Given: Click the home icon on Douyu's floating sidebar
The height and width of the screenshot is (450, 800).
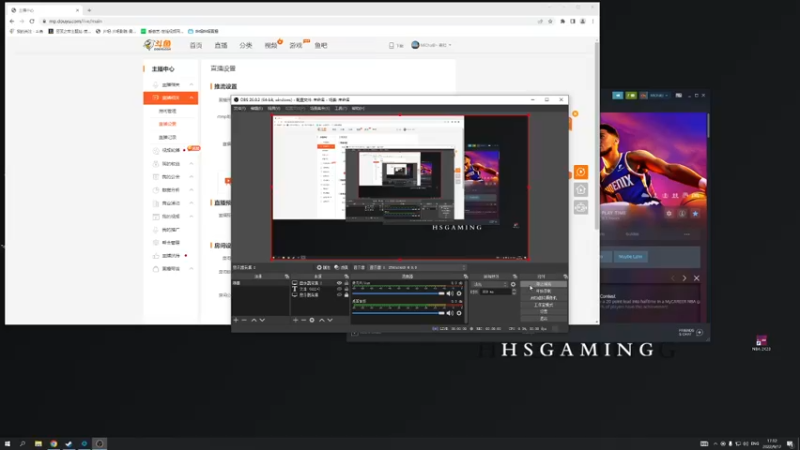Looking at the screenshot, I should [x=581, y=190].
